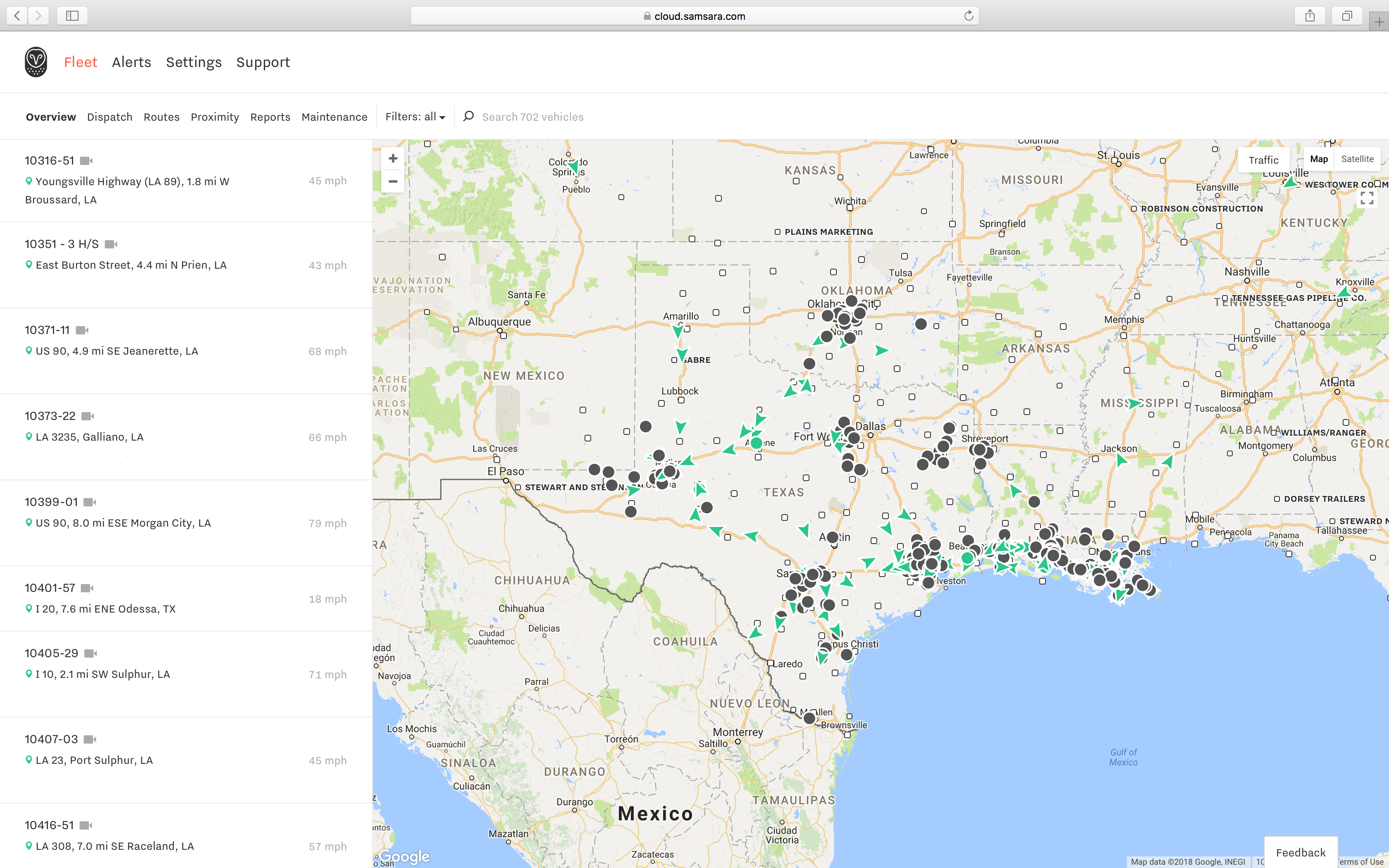Reload the page in Safari

point(968,16)
